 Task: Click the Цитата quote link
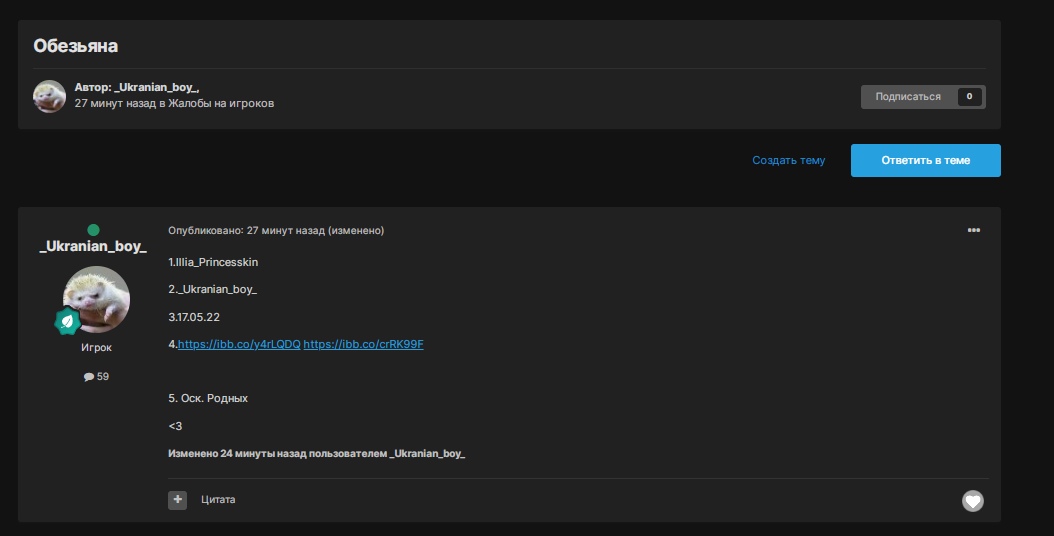[x=218, y=499]
